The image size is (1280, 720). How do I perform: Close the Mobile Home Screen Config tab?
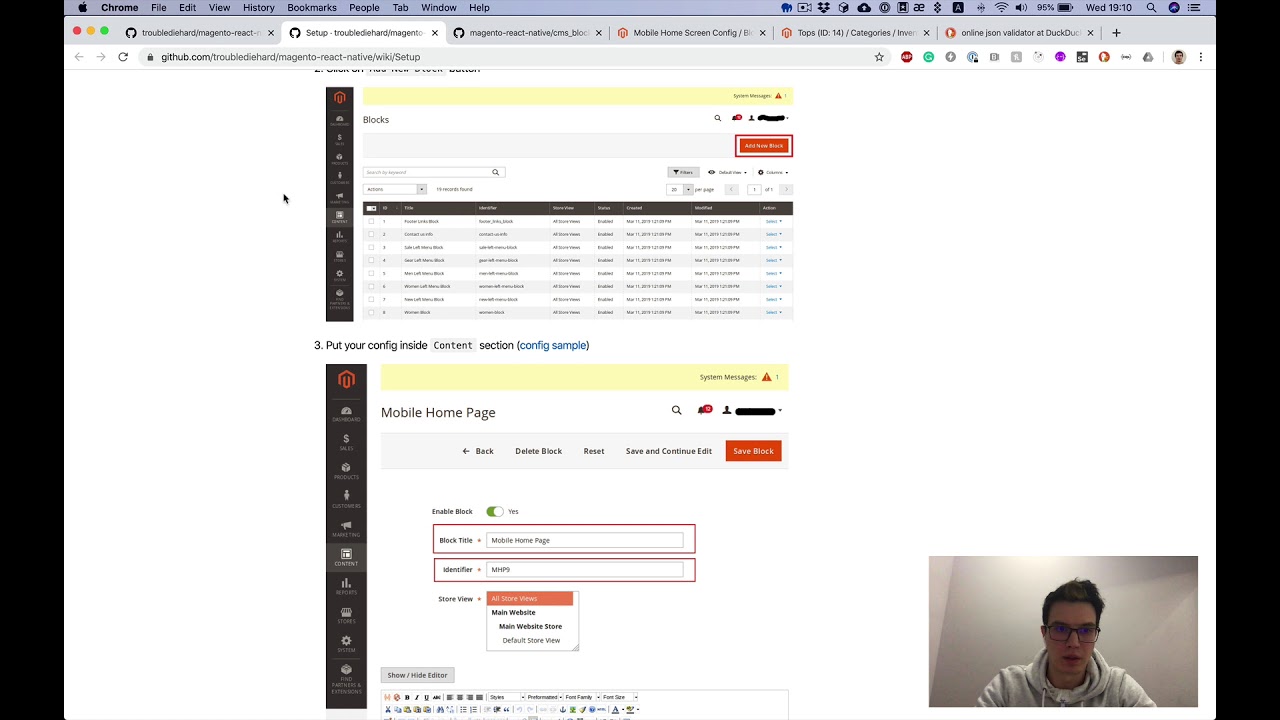(763, 33)
